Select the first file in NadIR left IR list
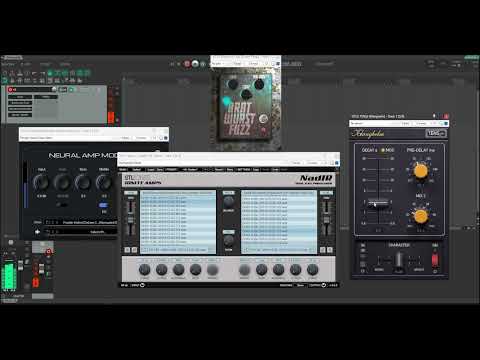Viewport: 480px width, 360px height. [178, 198]
